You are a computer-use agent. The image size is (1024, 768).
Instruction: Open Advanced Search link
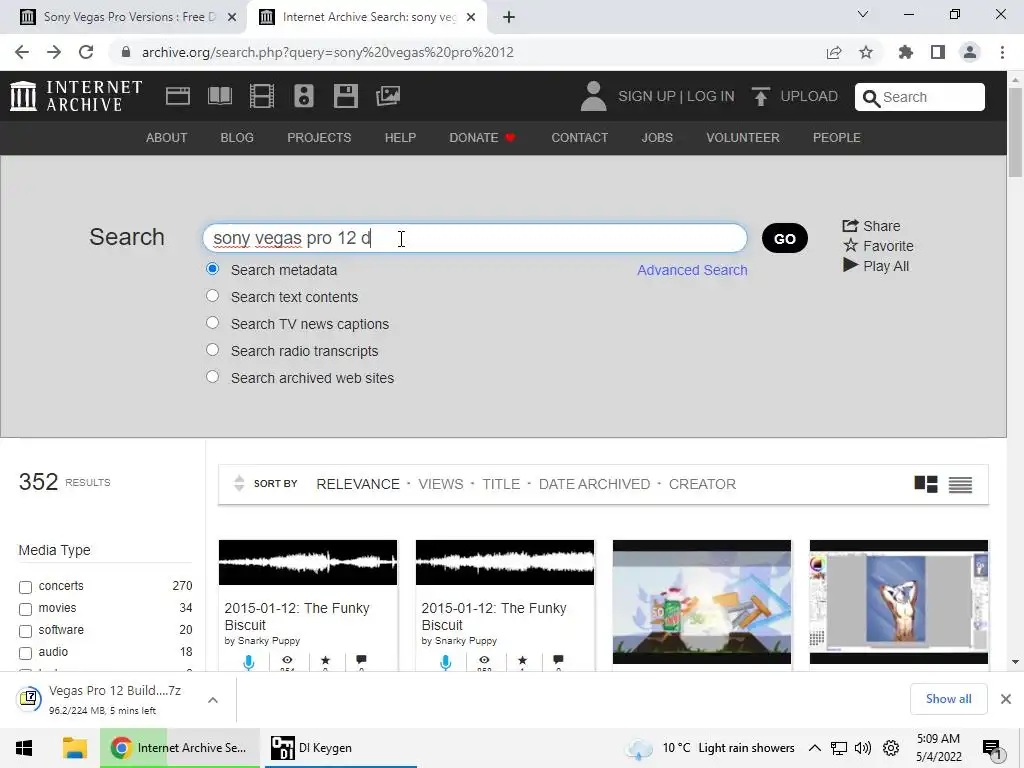(x=692, y=270)
